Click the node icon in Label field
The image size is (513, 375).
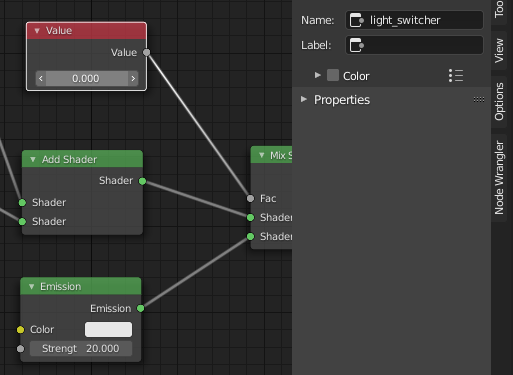point(356,45)
